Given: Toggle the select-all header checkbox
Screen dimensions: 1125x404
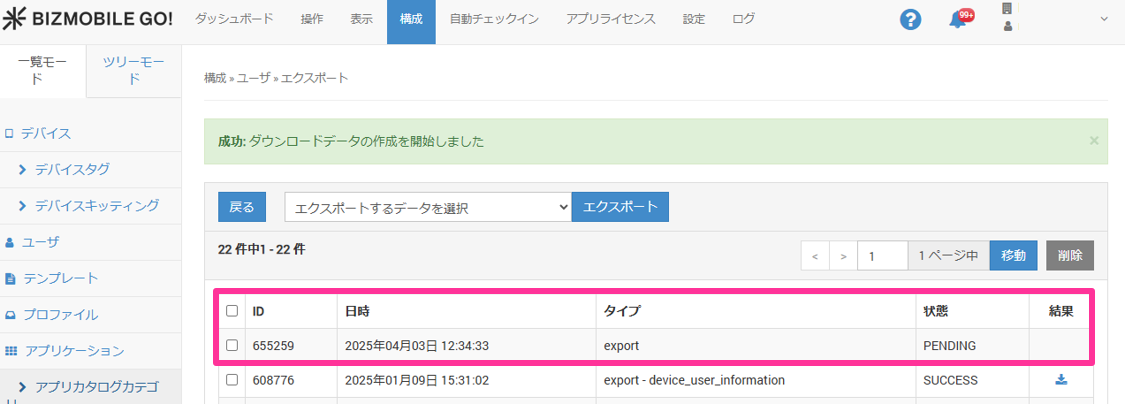Looking at the screenshot, I should click(x=232, y=311).
